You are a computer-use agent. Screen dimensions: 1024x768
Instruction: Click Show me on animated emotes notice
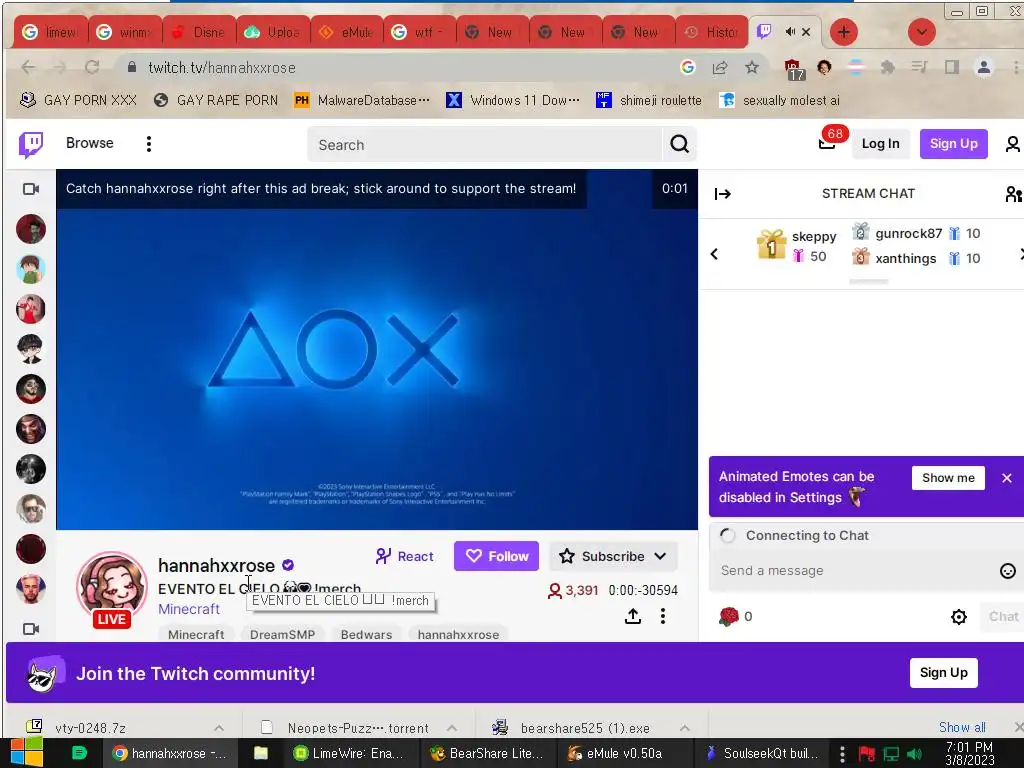[x=948, y=478]
